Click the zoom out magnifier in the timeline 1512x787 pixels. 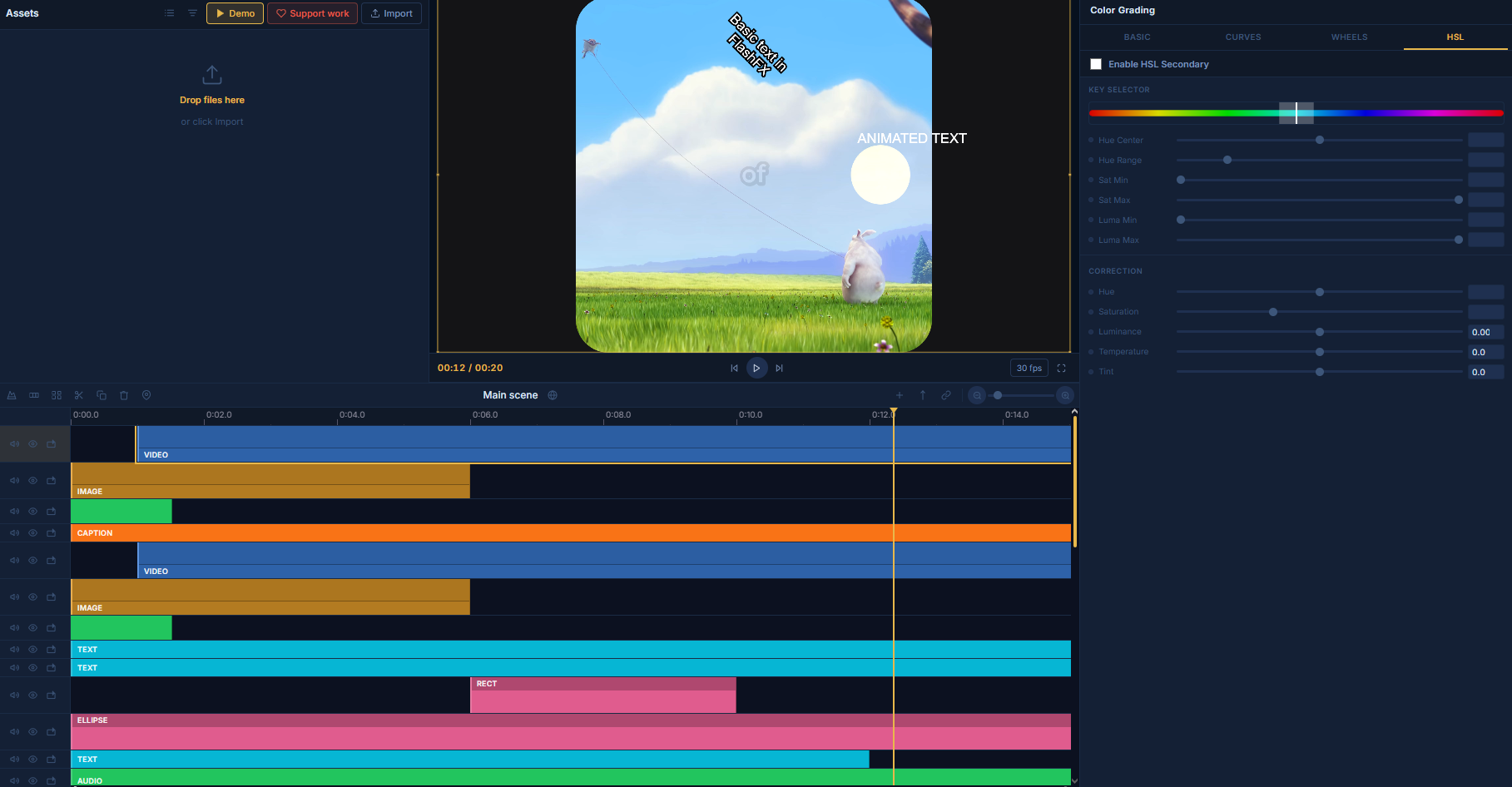tap(977, 395)
